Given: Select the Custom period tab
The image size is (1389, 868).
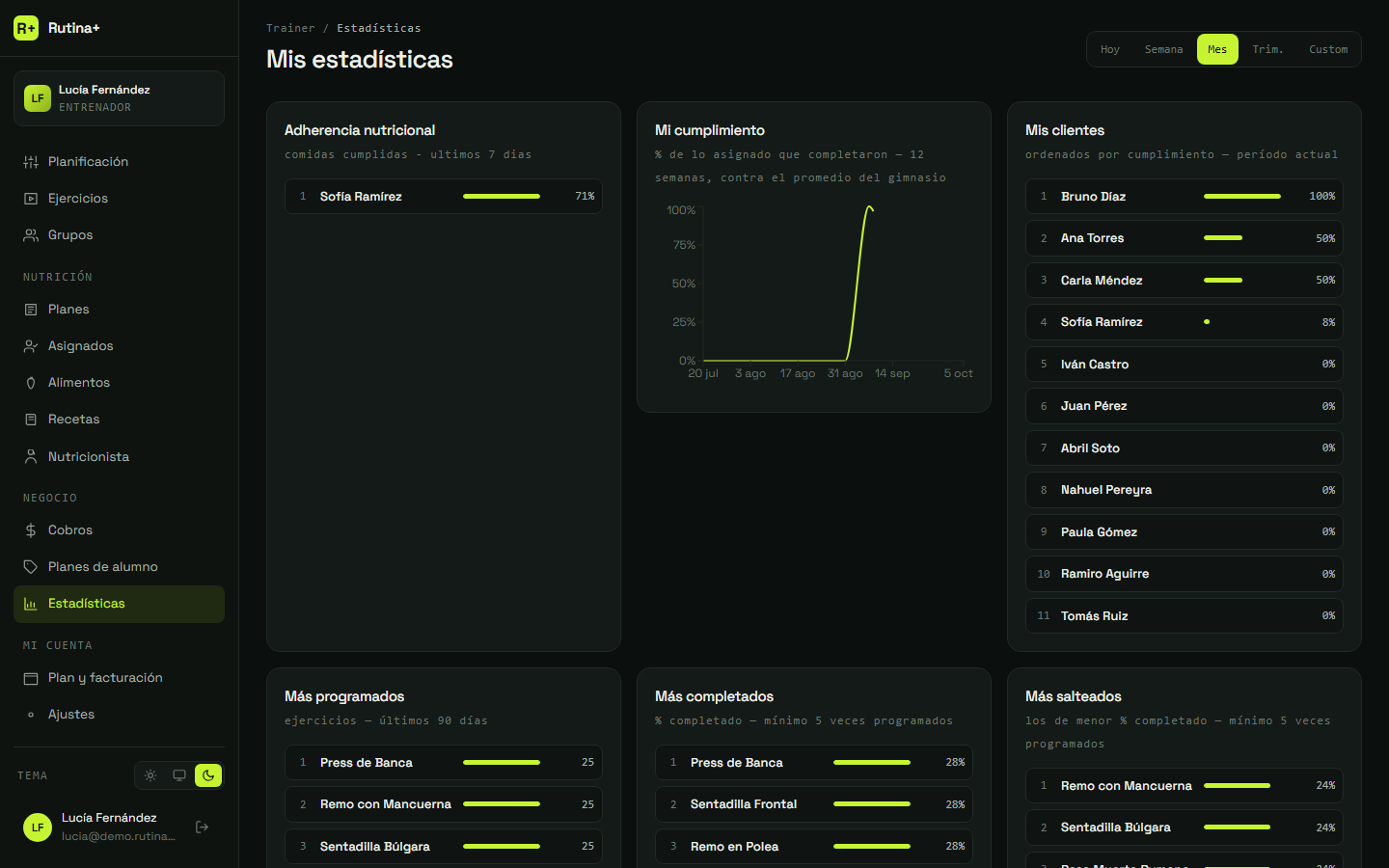Looking at the screenshot, I should [x=1328, y=49].
